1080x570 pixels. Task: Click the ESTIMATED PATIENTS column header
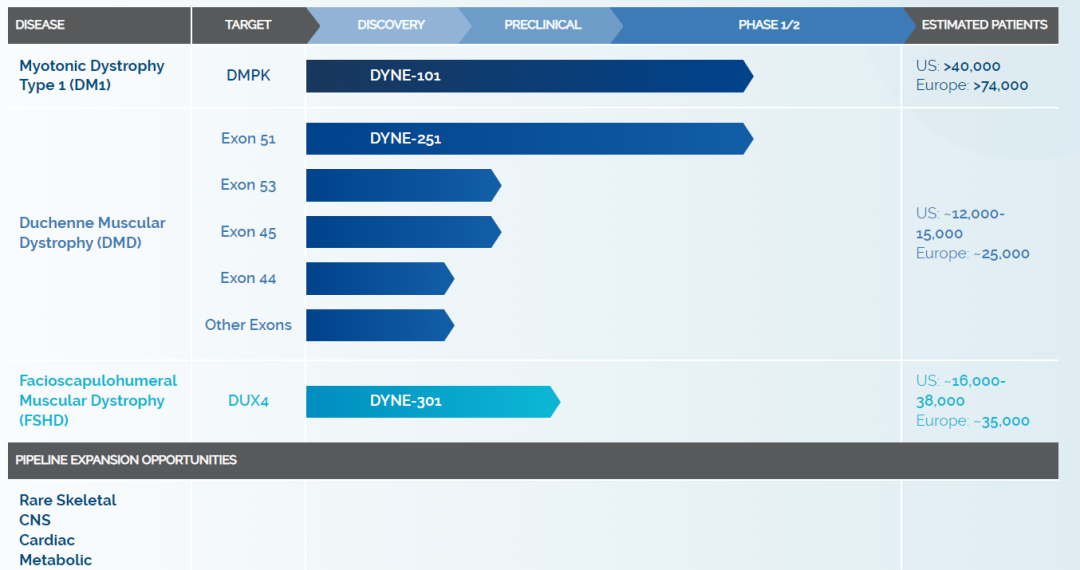pyautogui.click(x=984, y=25)
